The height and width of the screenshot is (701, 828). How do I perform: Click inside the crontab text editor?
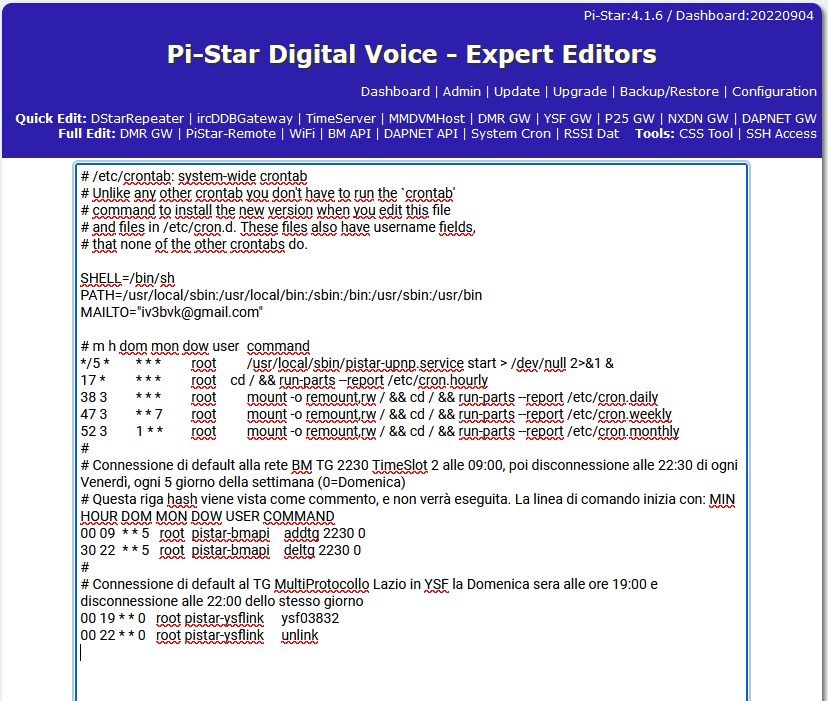pos(411,432)
